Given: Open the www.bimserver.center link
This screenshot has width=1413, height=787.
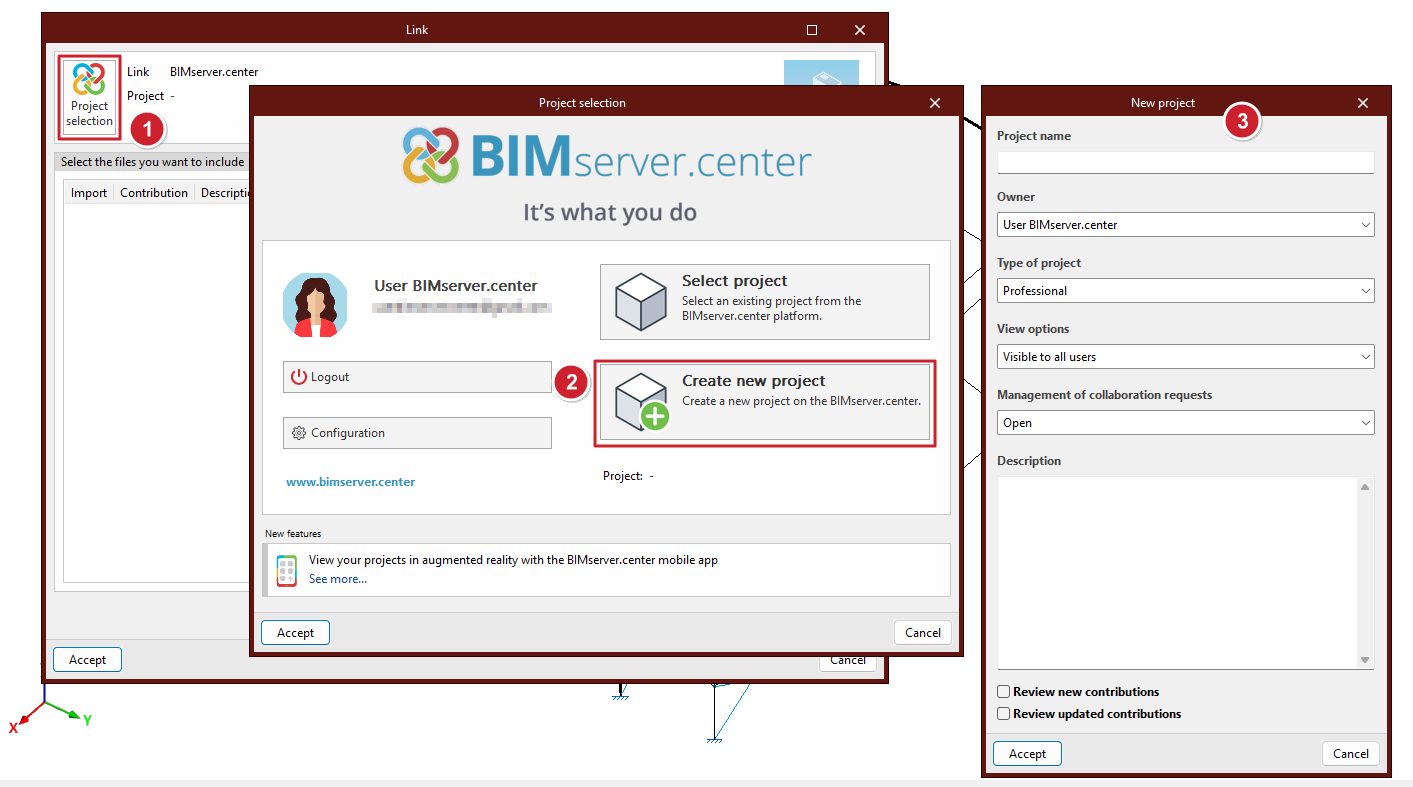Looking at the screenshot, I should [x=350, y=482].
